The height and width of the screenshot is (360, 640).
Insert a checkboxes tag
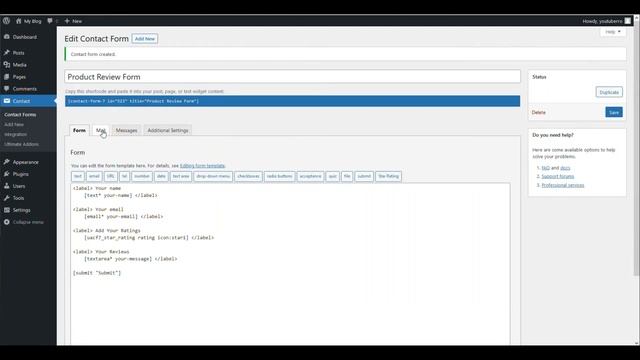248,176
